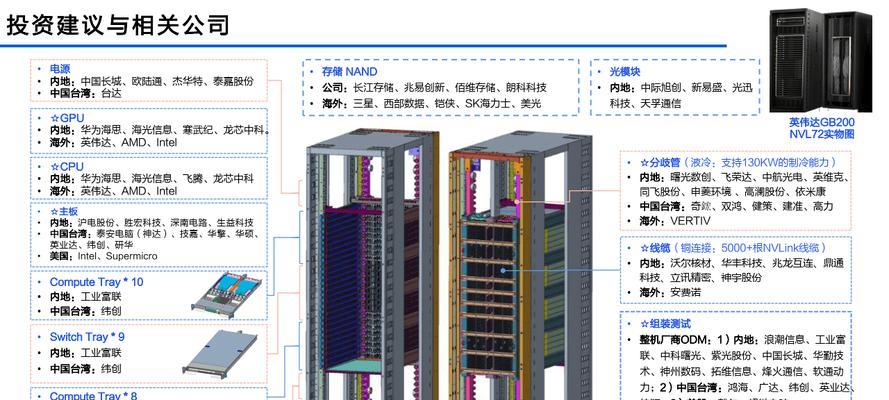Viewport: 889px width, 400px height.
Task: Click the line 美国：Intel、Supermicro
Action: (104, 256)
